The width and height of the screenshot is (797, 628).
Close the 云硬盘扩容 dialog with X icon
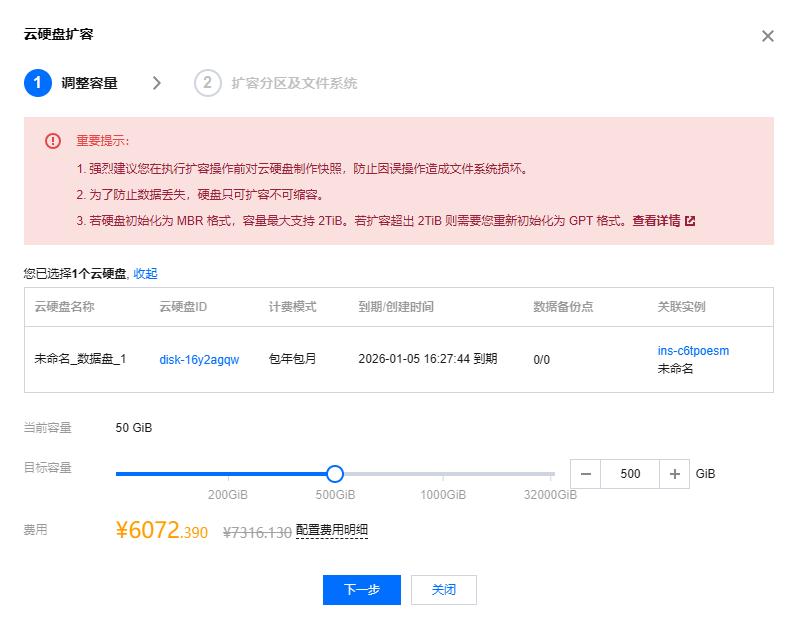767,36
